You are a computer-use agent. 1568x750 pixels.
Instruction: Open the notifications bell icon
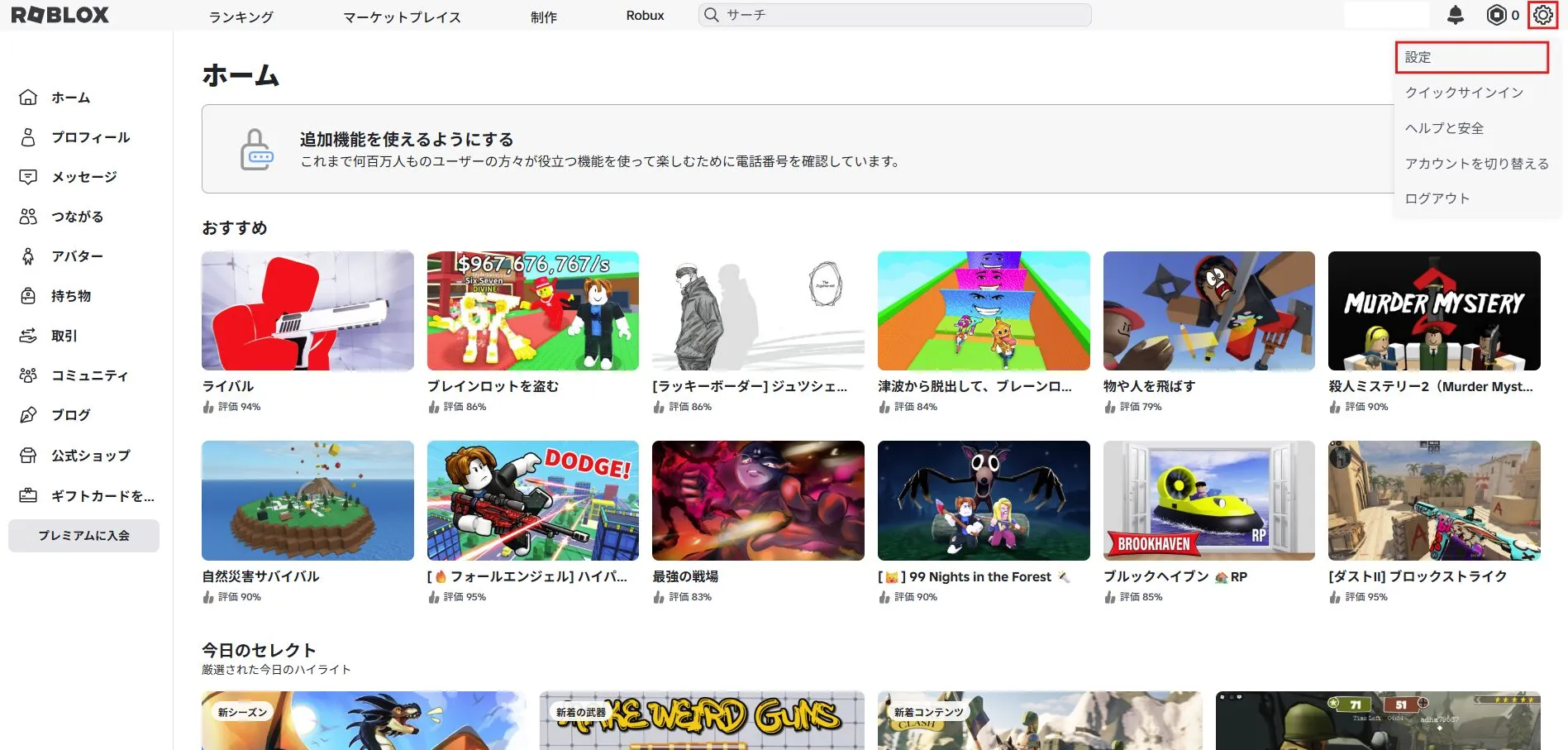point(1456,15)
